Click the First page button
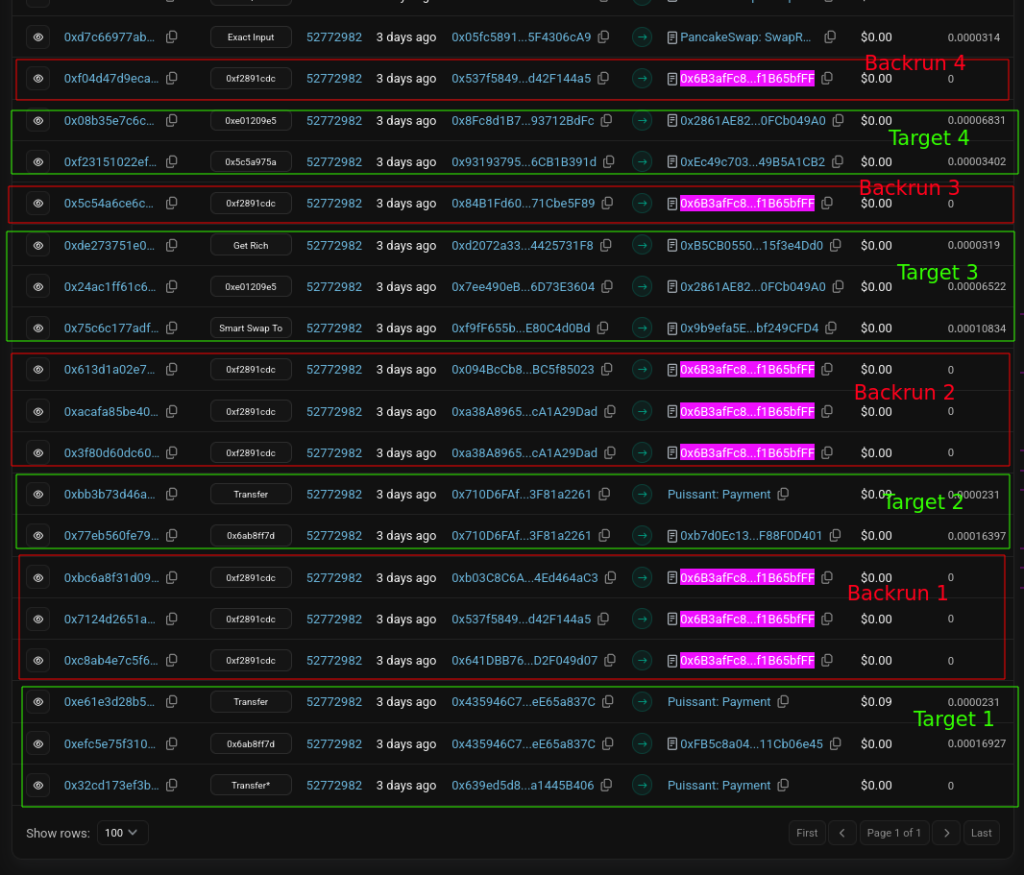The width and height of the screenshot is (1024, 875). coord(806,833)
